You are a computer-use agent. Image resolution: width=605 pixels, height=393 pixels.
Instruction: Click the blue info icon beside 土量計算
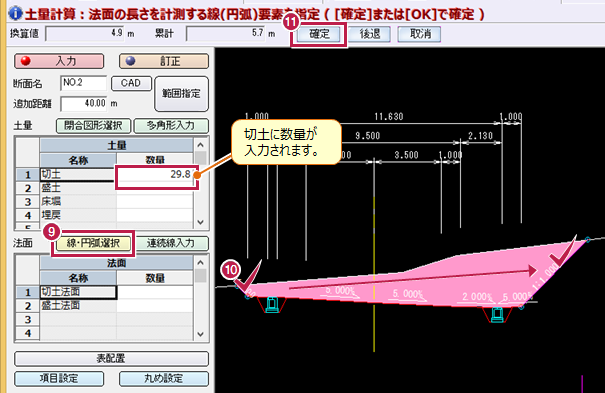(x=15, y=13)
